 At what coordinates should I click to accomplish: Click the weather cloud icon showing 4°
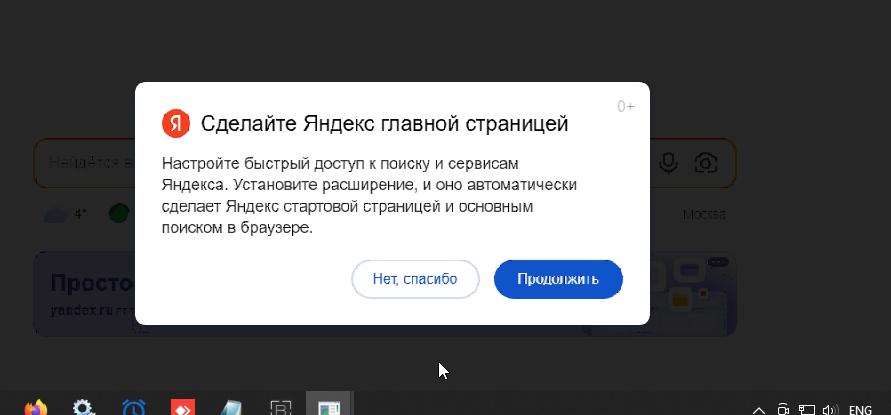pos(56,215)
